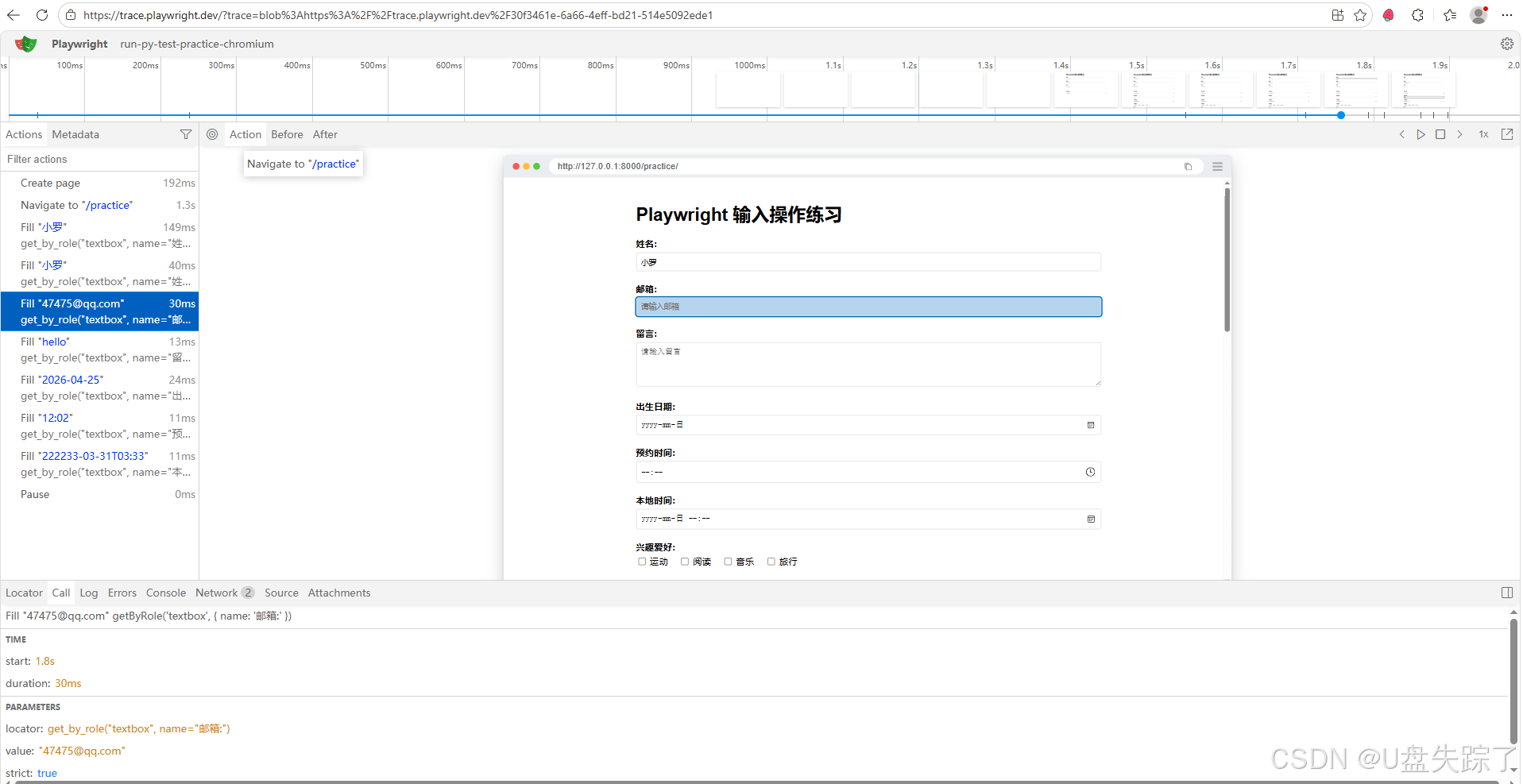Image resolution: width=1523 pixels, height=784 pixels.
Task: Open the browser profile avatar
Action: (1479, 15)
